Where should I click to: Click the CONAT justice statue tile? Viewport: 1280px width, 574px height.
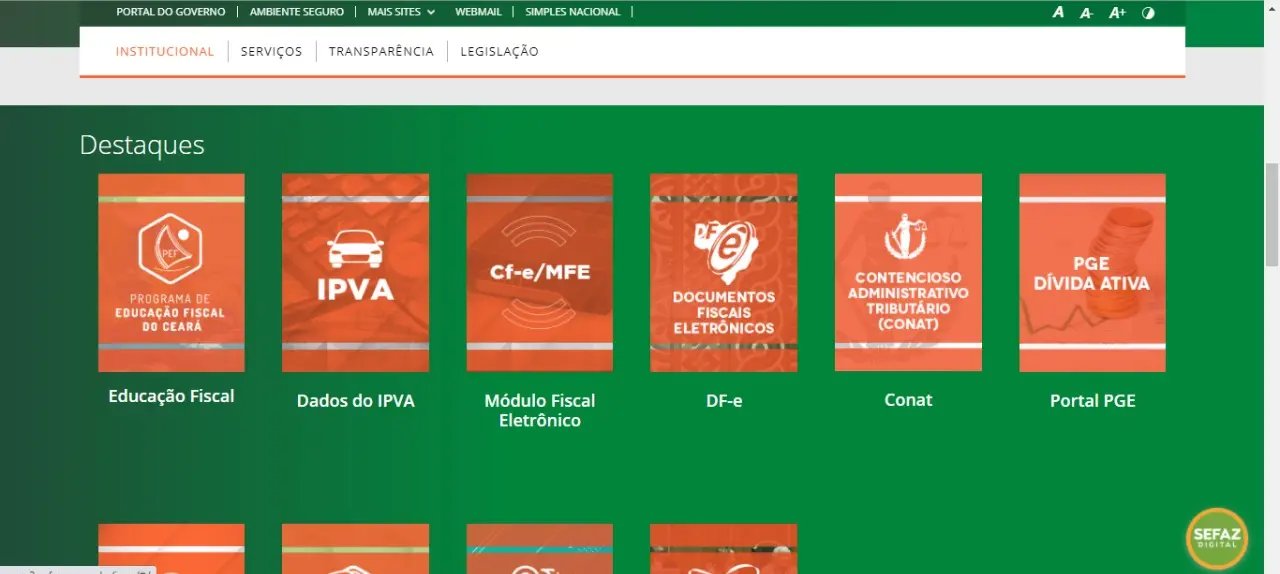tap(908, 272)
